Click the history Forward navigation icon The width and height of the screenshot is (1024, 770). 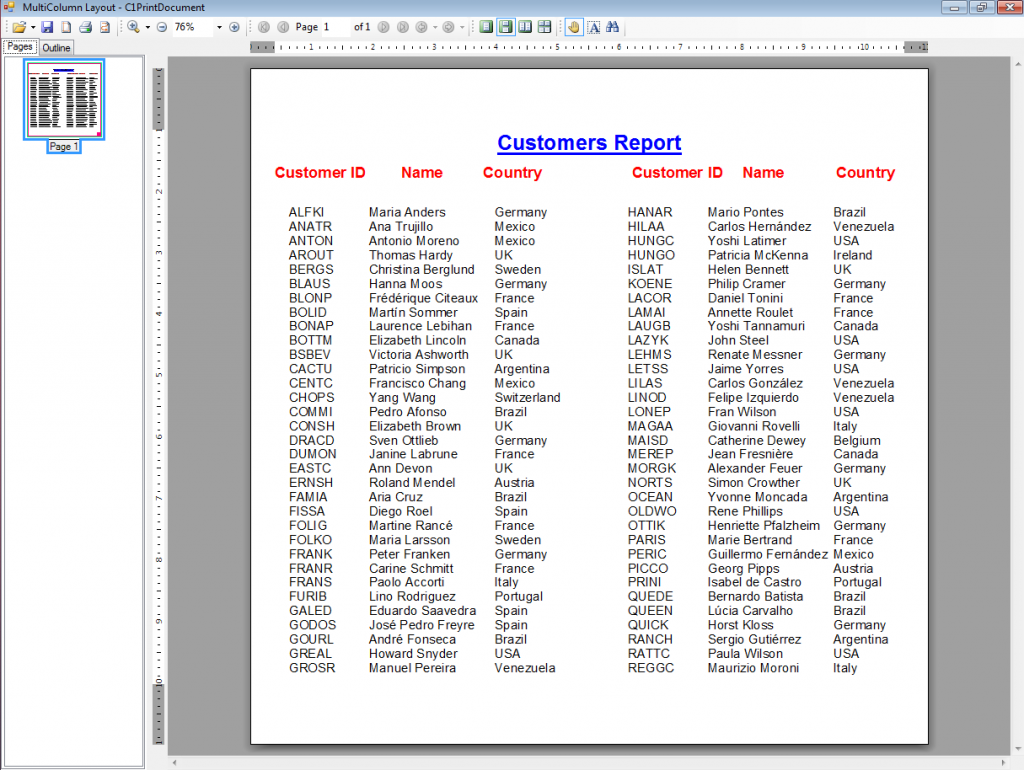(x=448, y=27)
